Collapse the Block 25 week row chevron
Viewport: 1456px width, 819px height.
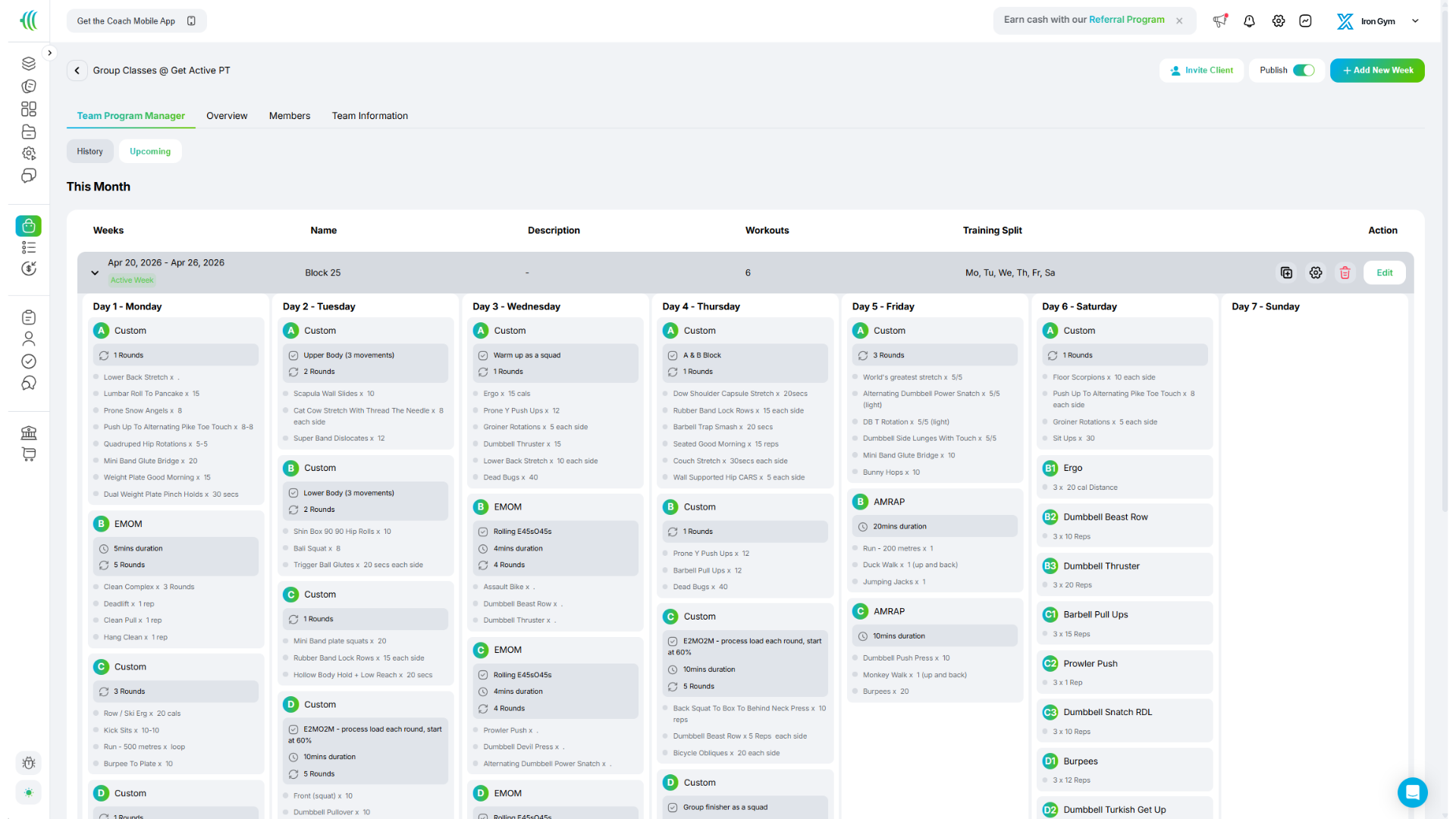point(95,272)
